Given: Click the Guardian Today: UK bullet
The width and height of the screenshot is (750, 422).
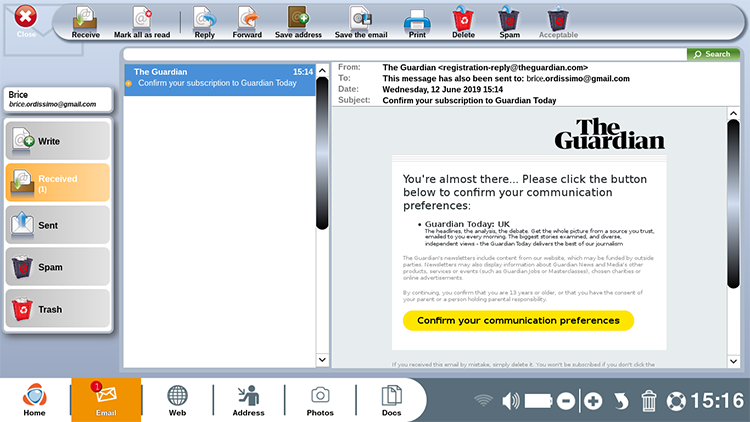Looking at the screenshot, I should (x=467, y=224).
